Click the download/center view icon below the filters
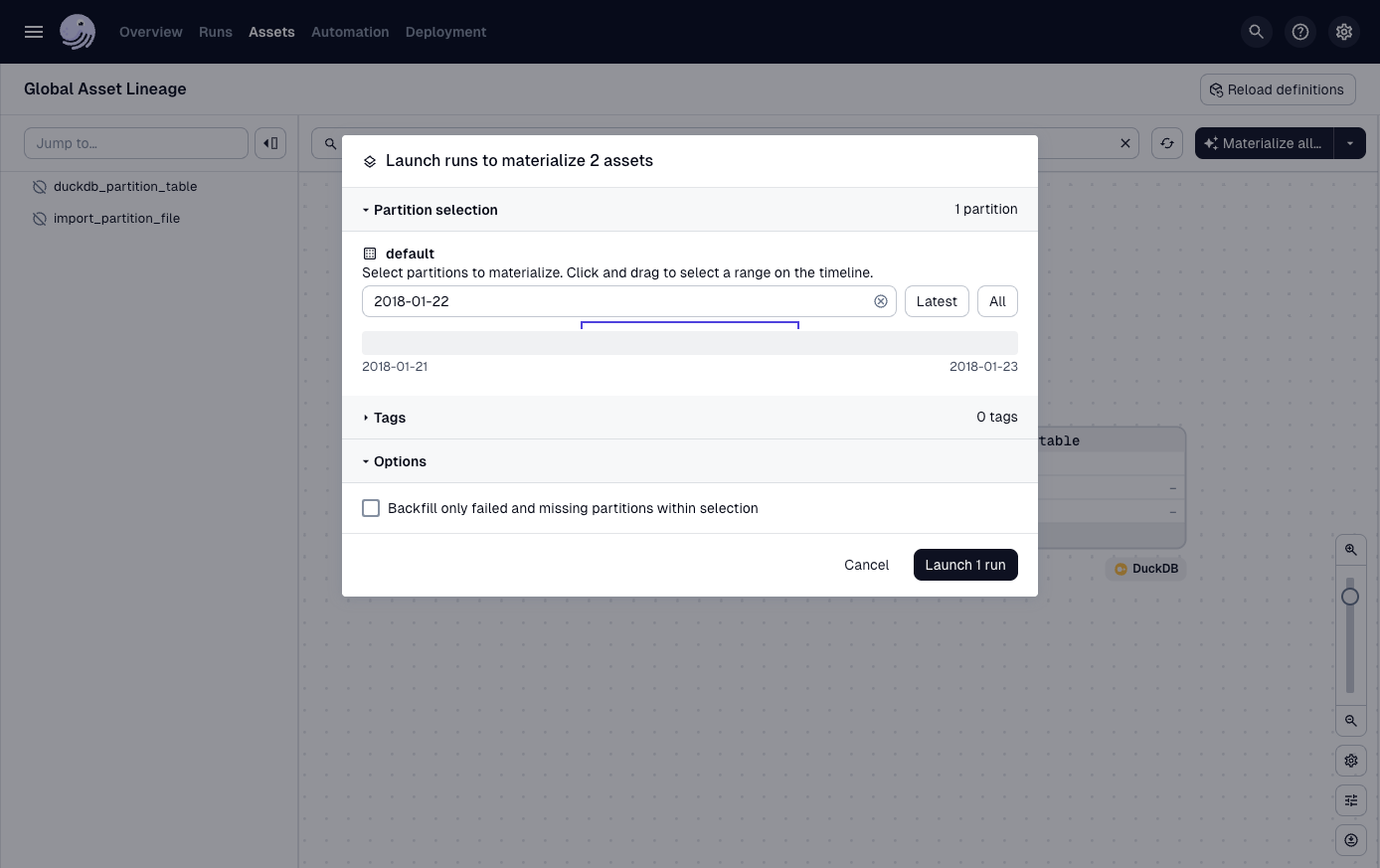 (1350, 839)
